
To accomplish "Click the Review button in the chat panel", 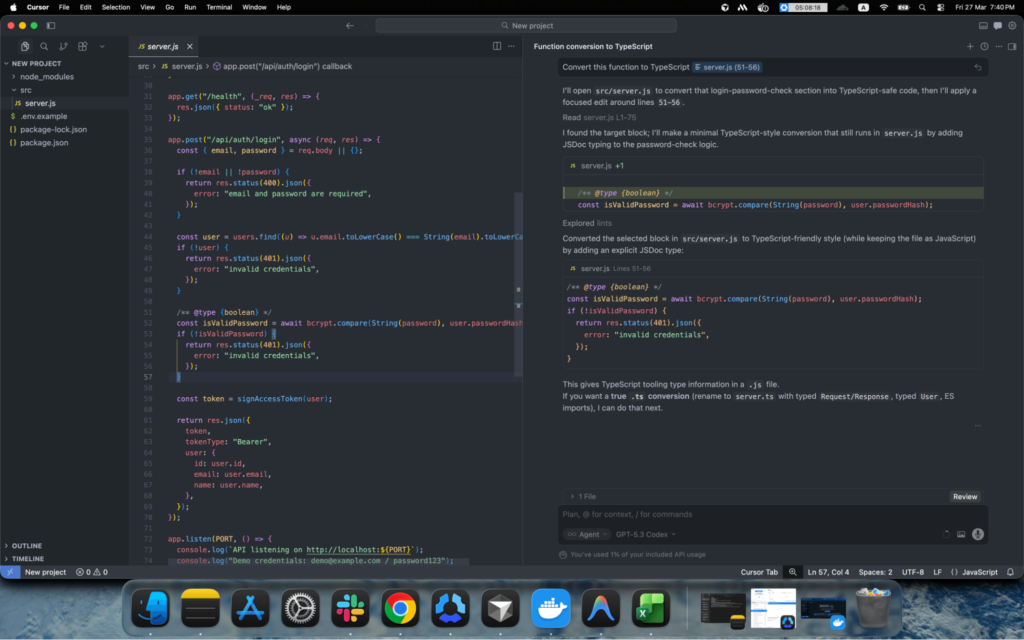I will [x=963, y=496].
